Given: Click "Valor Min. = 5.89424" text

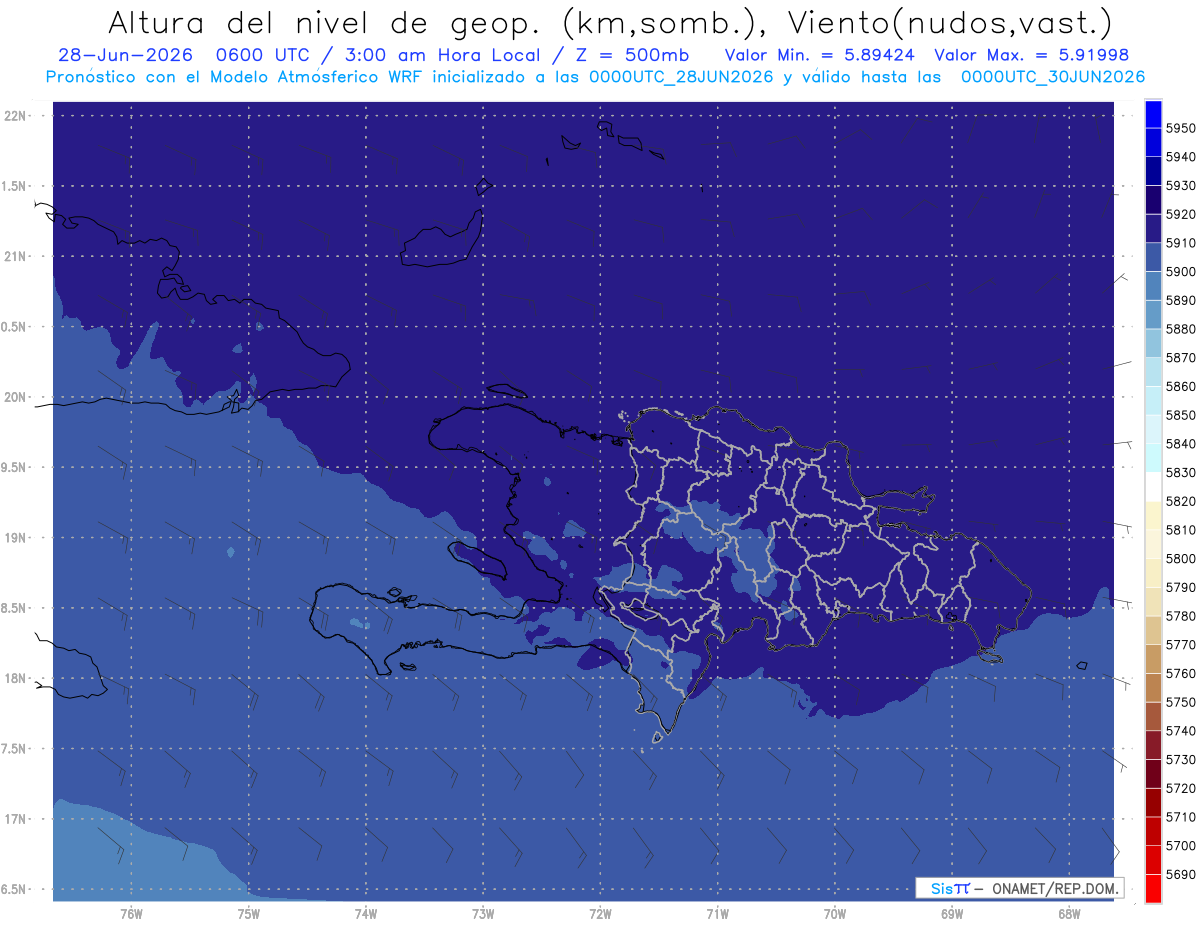Looking at the screenshot, I should (x=820, y=54).
